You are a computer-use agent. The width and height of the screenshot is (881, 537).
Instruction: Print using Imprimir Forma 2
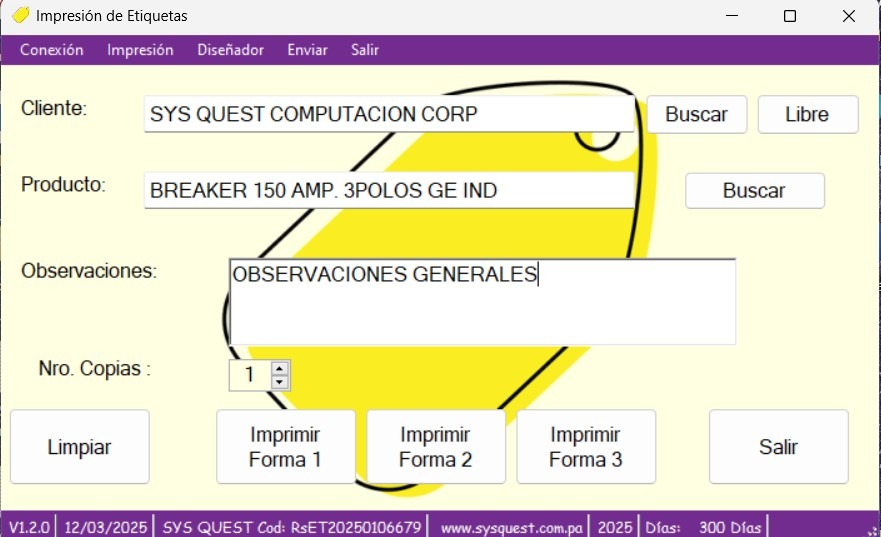tap(436, 447)
